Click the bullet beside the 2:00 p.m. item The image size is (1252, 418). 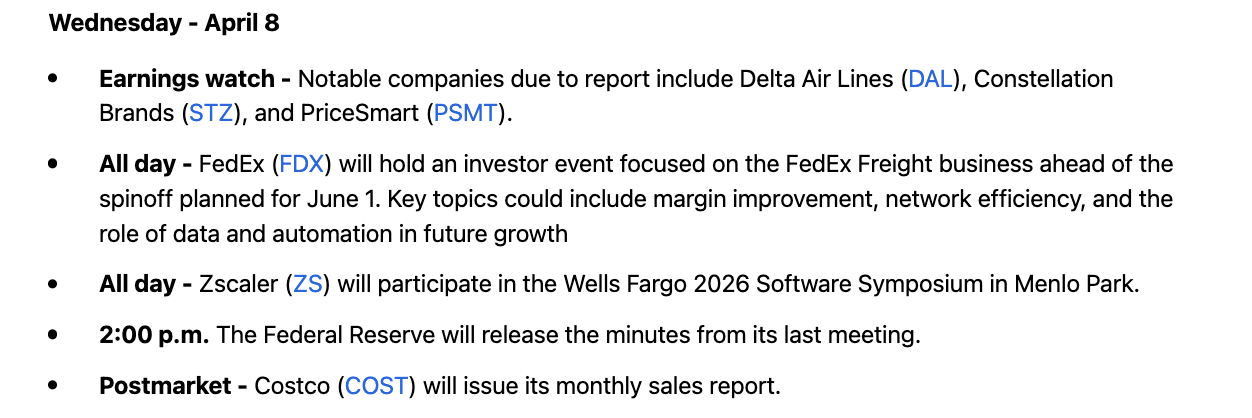[x=53, y=336]
